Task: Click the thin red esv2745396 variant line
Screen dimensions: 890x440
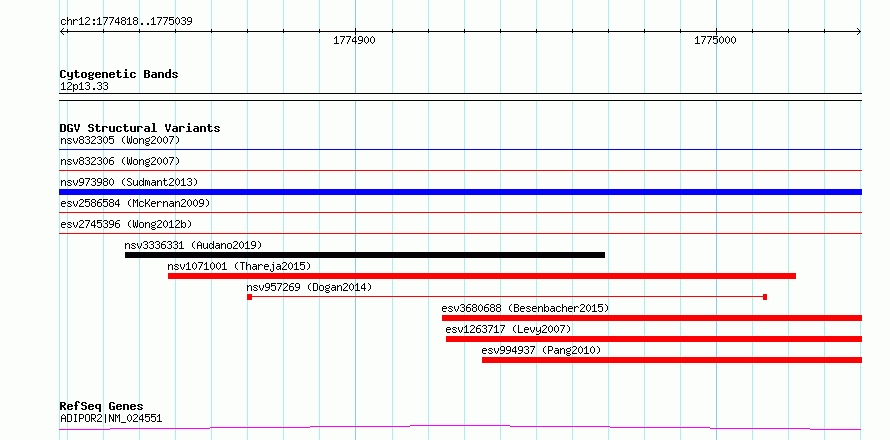Action: coord(461,233)
